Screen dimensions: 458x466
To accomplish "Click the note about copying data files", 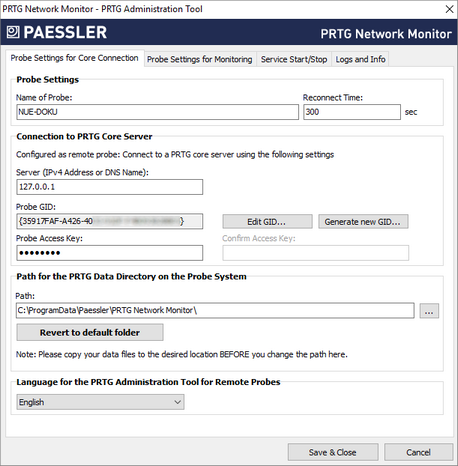I will (182, 354).
